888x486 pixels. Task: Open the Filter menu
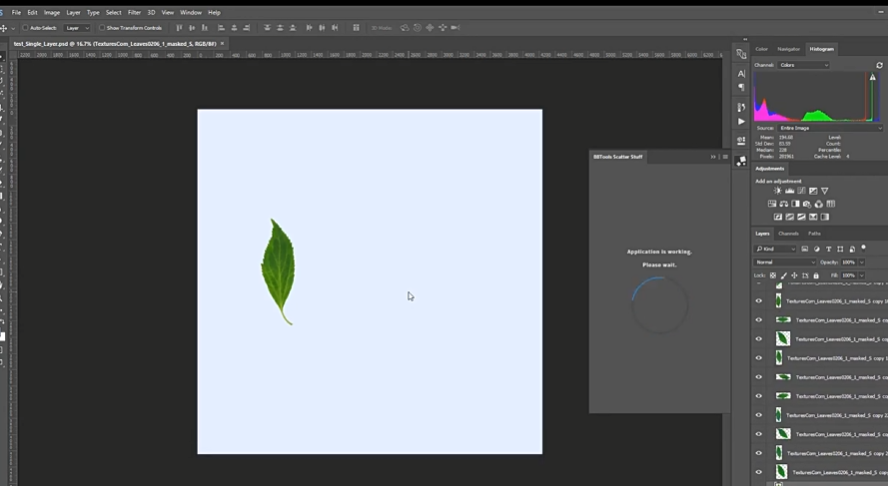[x=134, y=12]
